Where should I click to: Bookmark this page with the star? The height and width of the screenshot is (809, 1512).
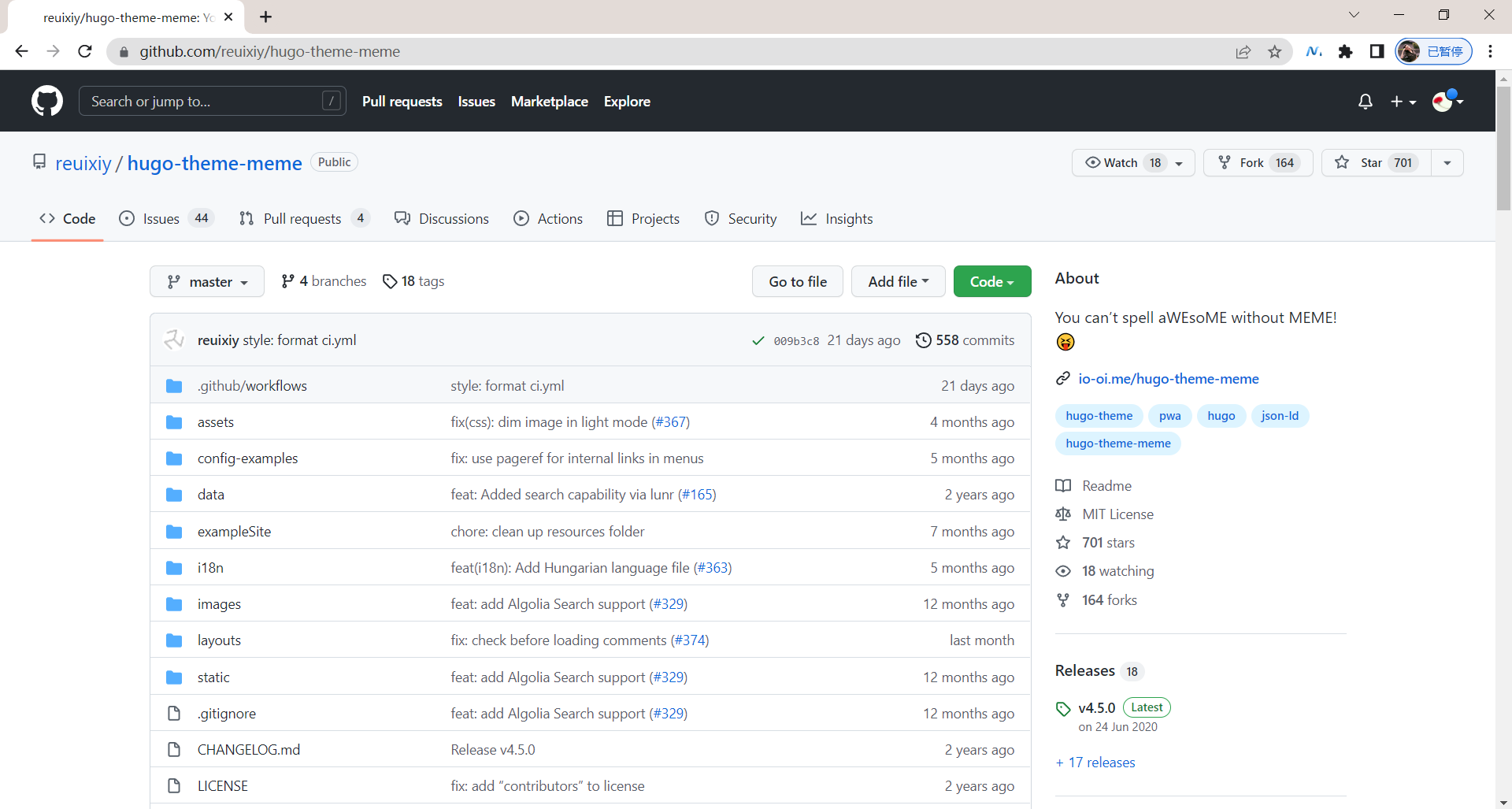pos(1275,52)
